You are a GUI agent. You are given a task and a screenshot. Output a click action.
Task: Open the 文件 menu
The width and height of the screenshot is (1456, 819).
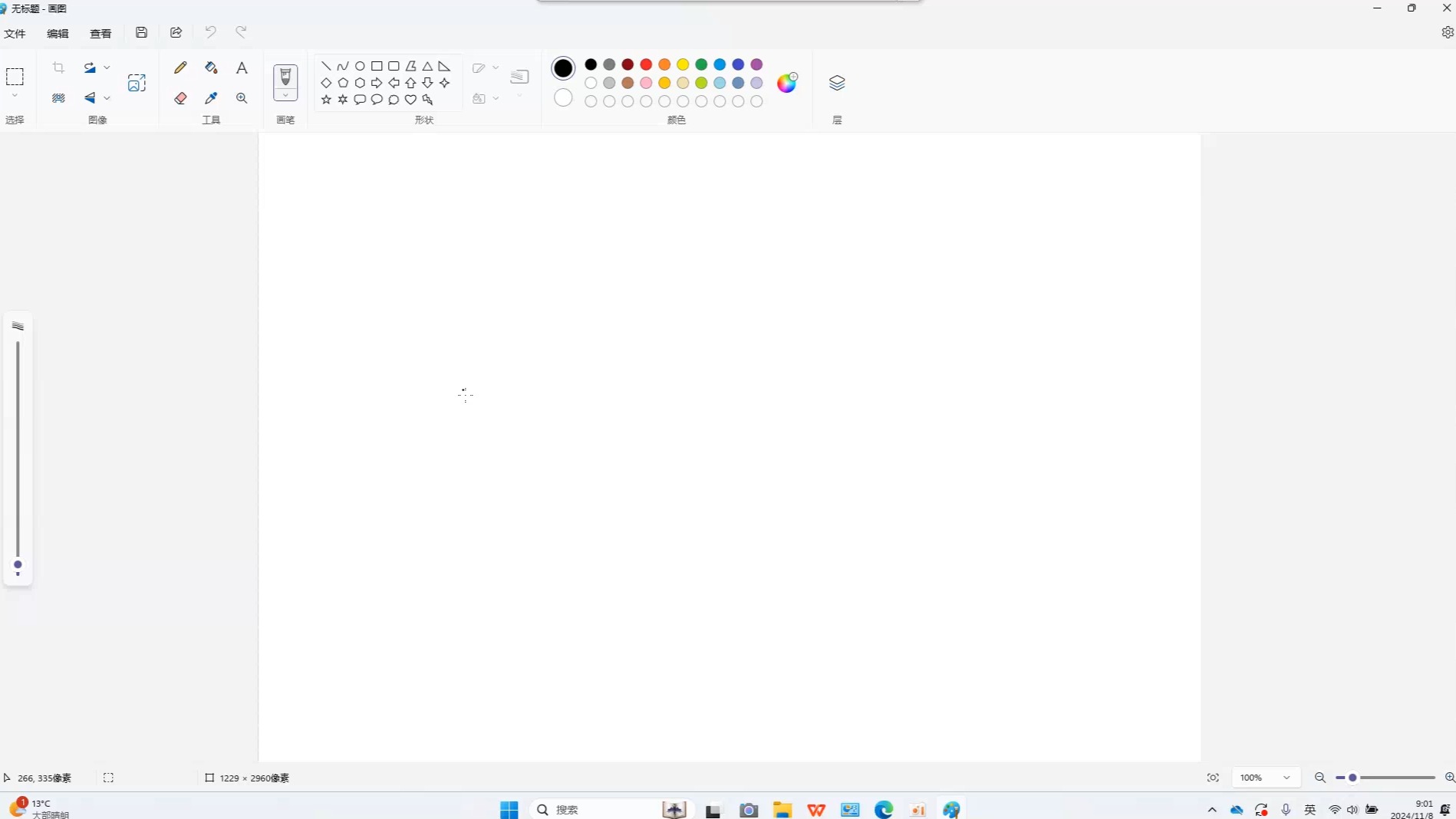15,34
